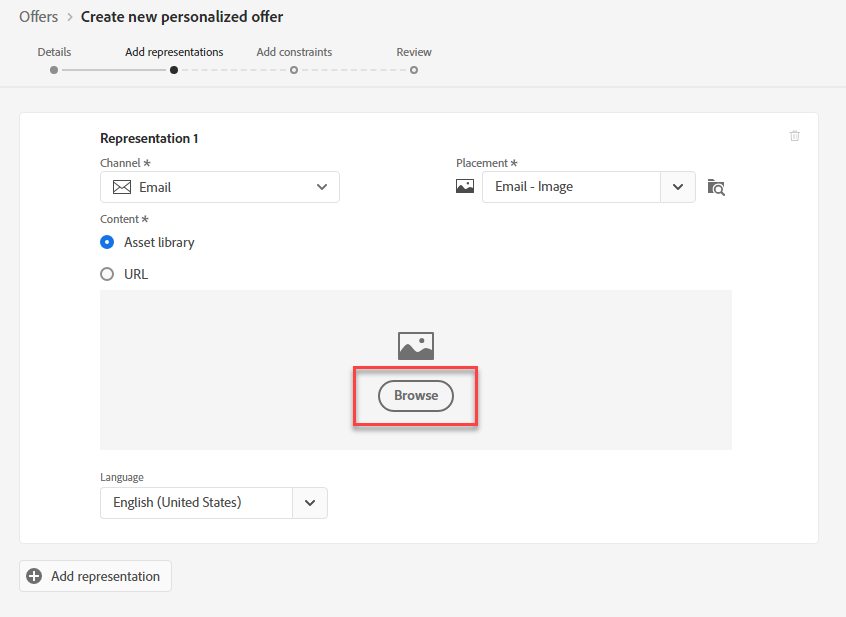The image size is (846, 617).
Task: Click the plus icon on Add representation
Action: tap(34, 576)
